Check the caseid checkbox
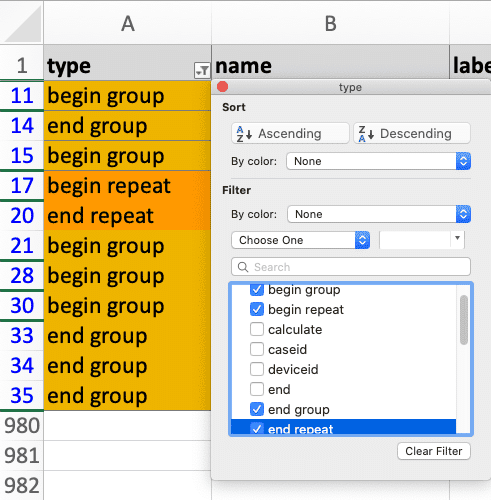The width and height of the screenshot is (491, 500). tap(257, 349)
